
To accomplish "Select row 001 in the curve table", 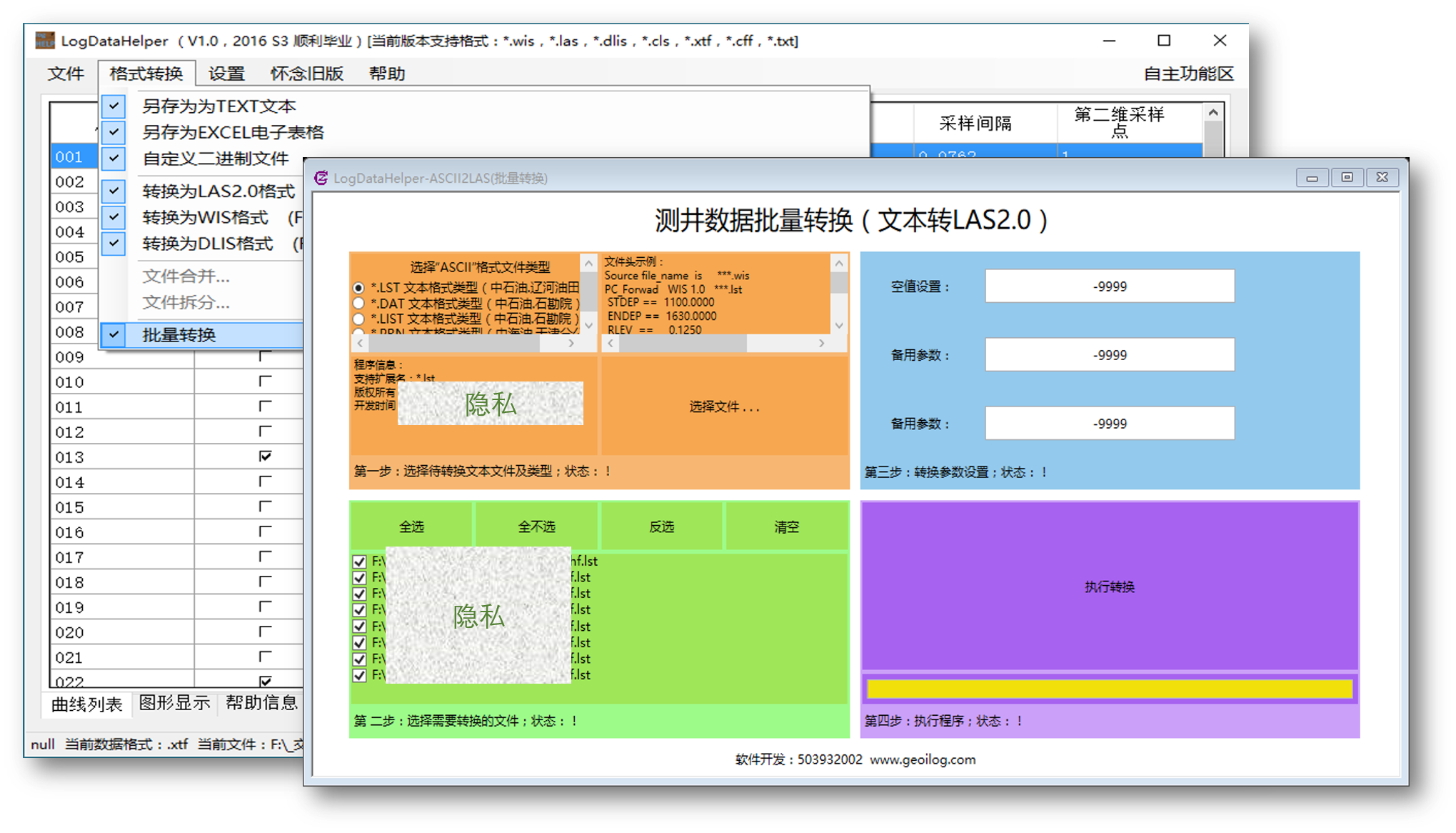I will tap(74, 156).
